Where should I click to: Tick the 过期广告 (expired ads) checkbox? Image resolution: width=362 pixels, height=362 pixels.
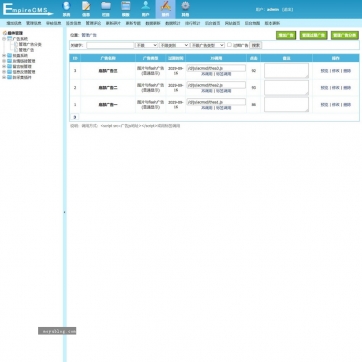coord(229,45)
